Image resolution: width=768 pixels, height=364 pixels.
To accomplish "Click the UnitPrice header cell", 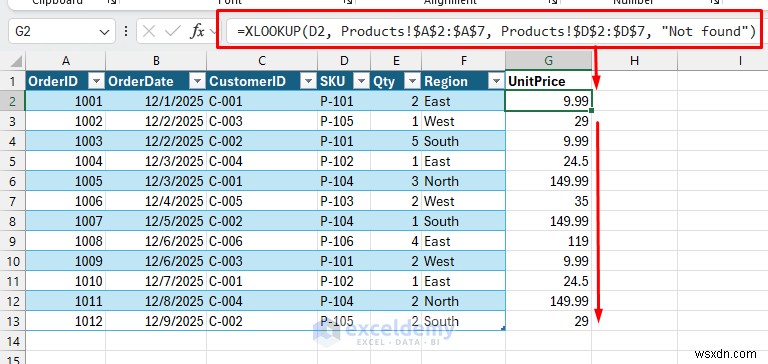I will tap(549, 81).
